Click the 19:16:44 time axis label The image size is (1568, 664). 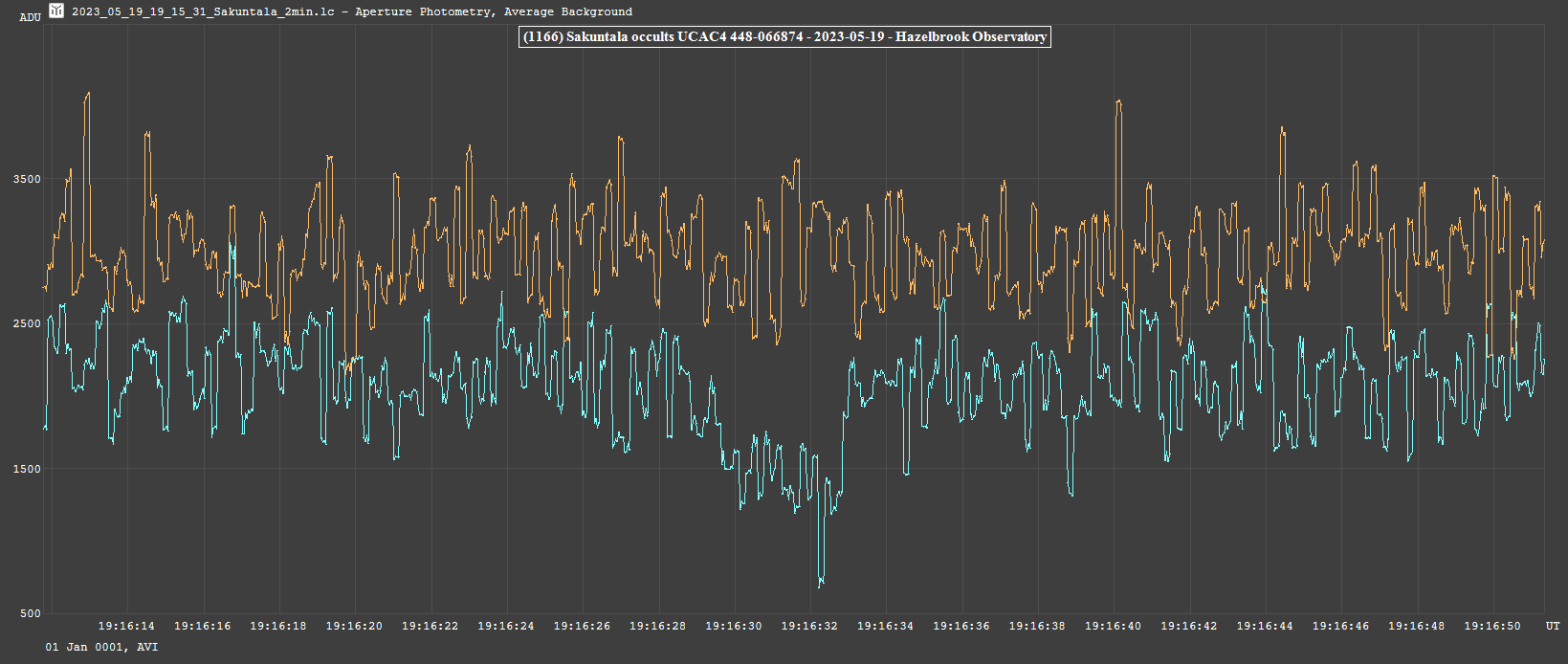(x=1265, y=626)
